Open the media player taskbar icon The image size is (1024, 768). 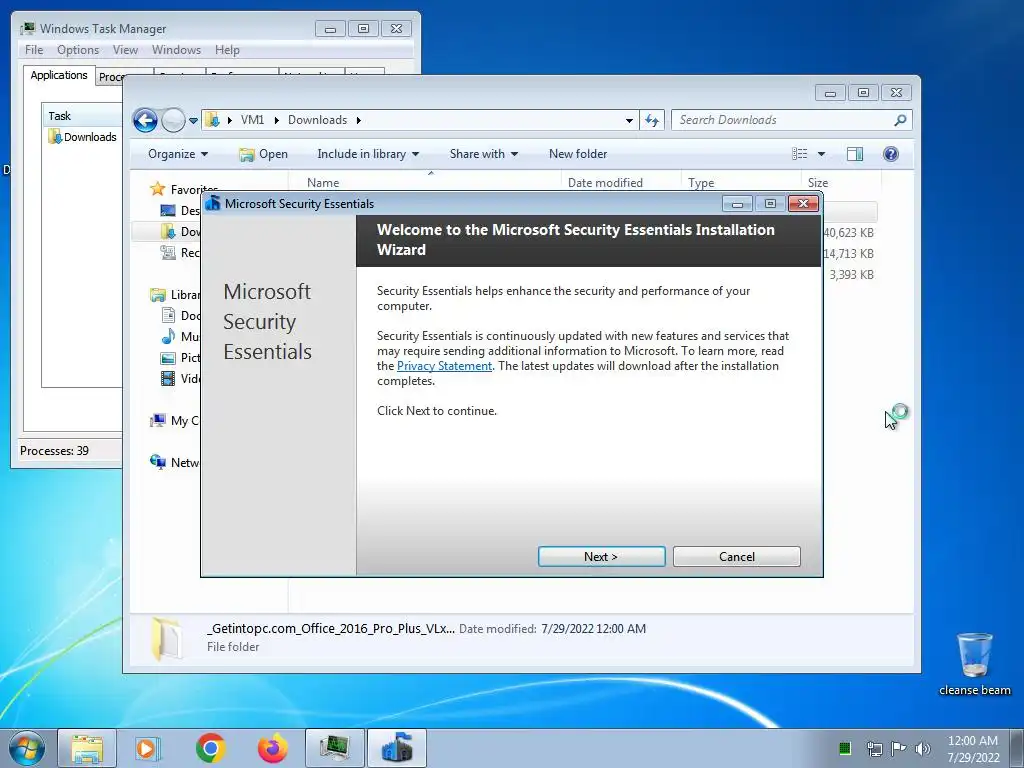coord(148,748)
